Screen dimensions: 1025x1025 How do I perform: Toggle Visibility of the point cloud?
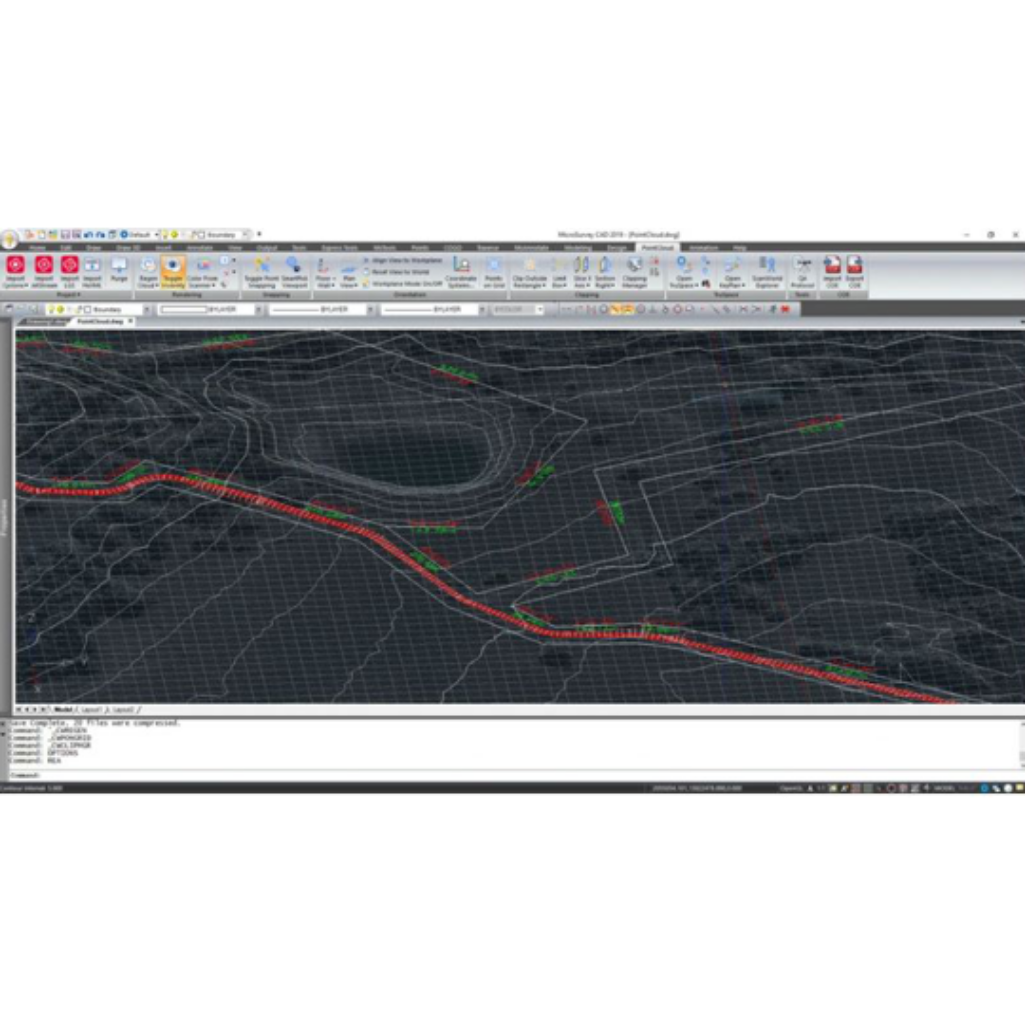(x=173, y=270)
